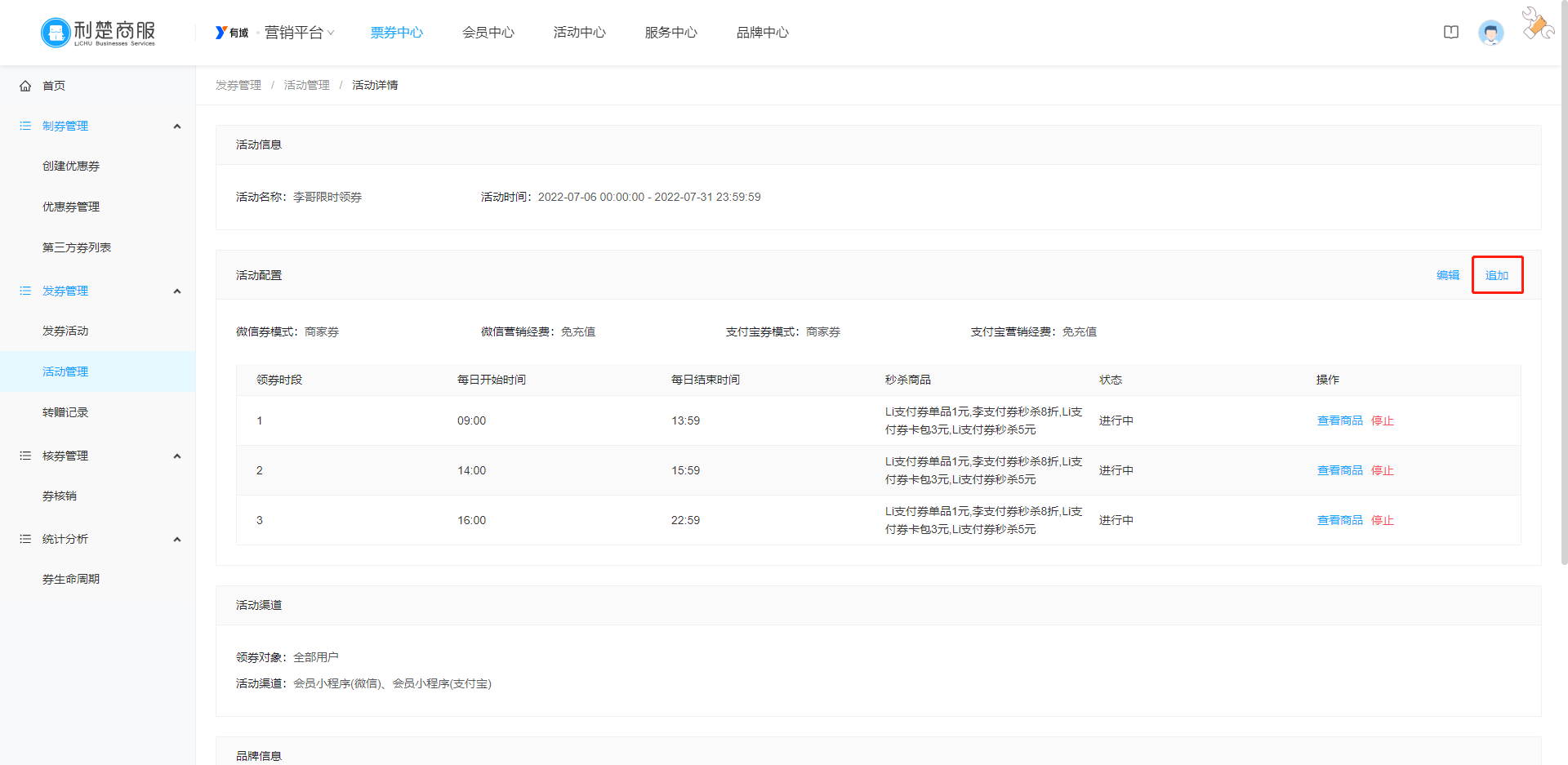Click 停止 for the 16:00 period

click(x=1383, y=520)
